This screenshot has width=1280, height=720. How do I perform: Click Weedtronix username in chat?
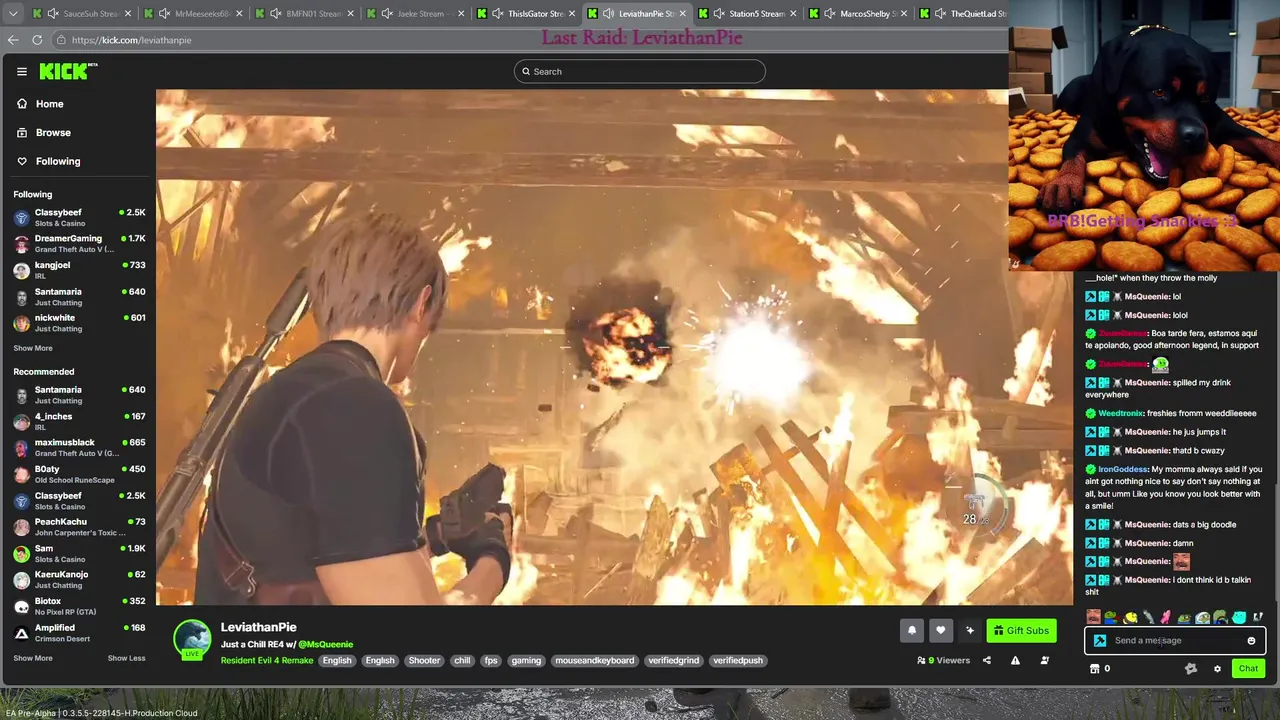1121,413
